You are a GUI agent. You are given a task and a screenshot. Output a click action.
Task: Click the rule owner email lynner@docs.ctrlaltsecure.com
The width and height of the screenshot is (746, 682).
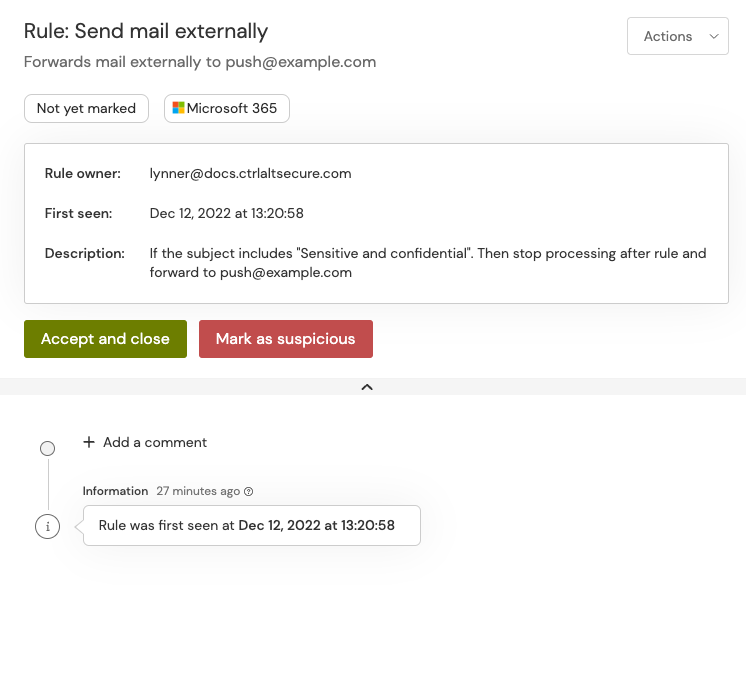[250, 173]
